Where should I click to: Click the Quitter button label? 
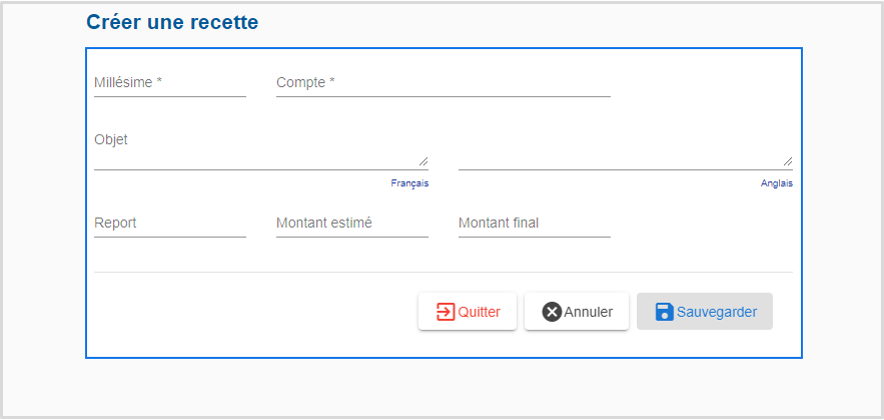(x=479, y=312)
